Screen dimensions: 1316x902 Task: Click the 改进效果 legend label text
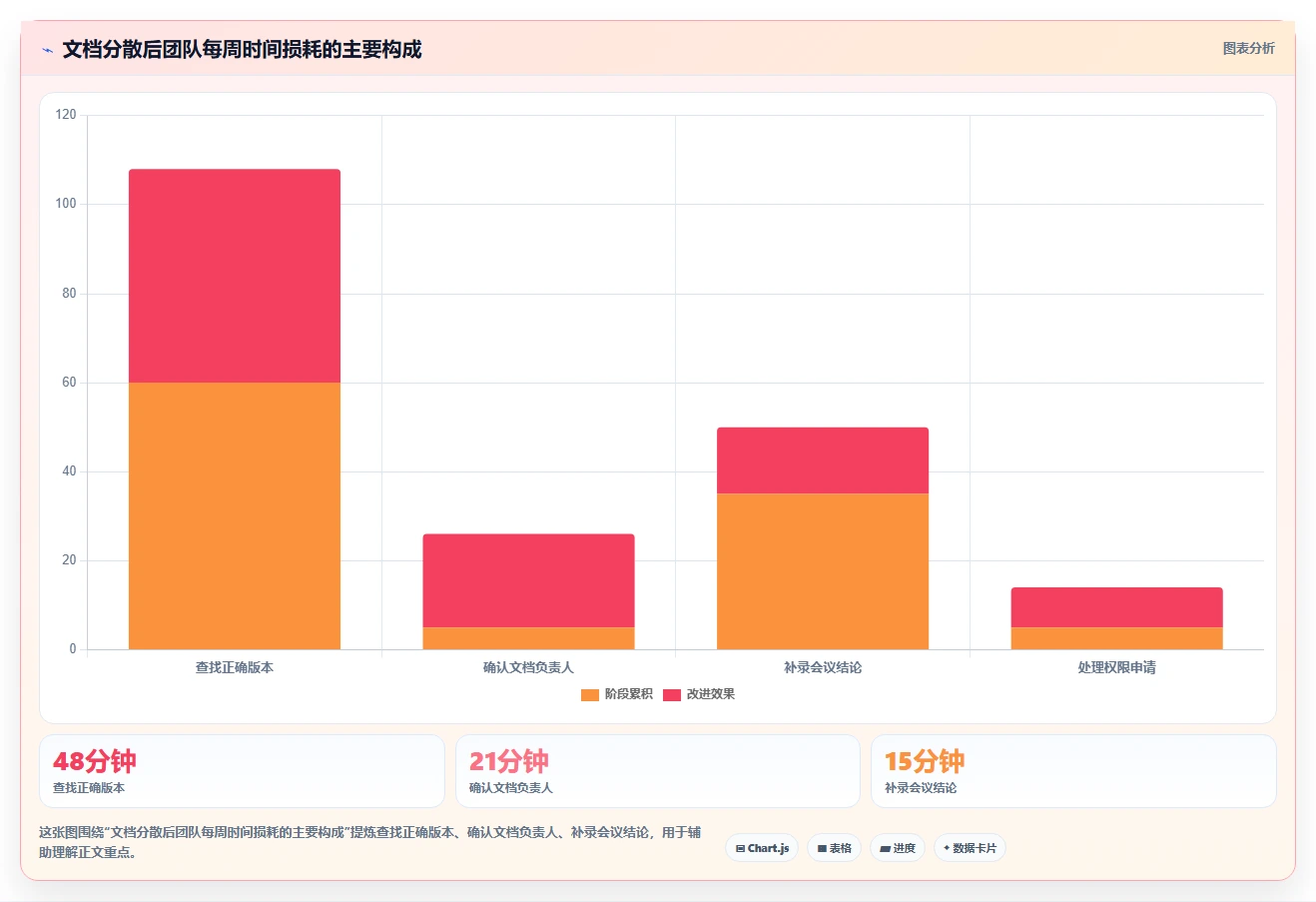tap(710, 694)
